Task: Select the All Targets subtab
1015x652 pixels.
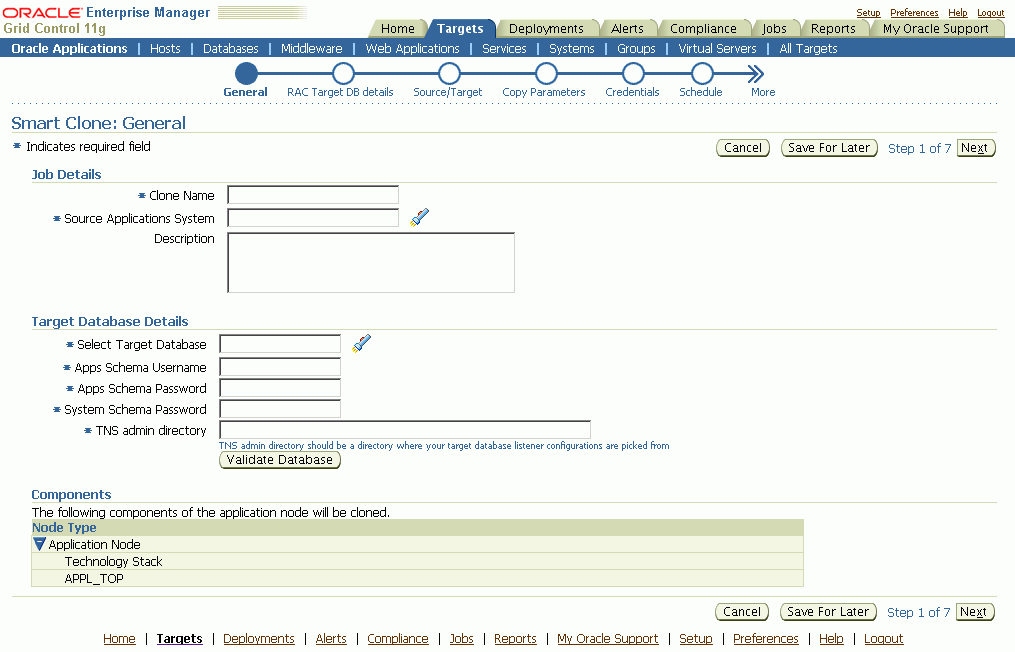Action: [809, 49]
